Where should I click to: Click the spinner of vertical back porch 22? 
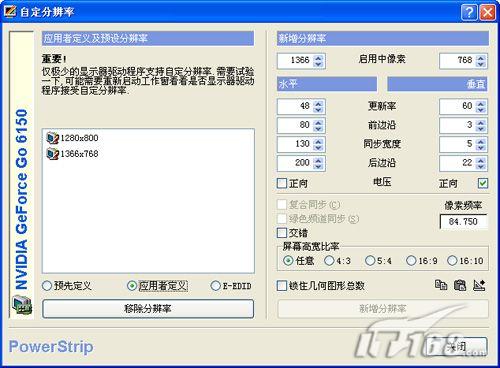(481, 163)
